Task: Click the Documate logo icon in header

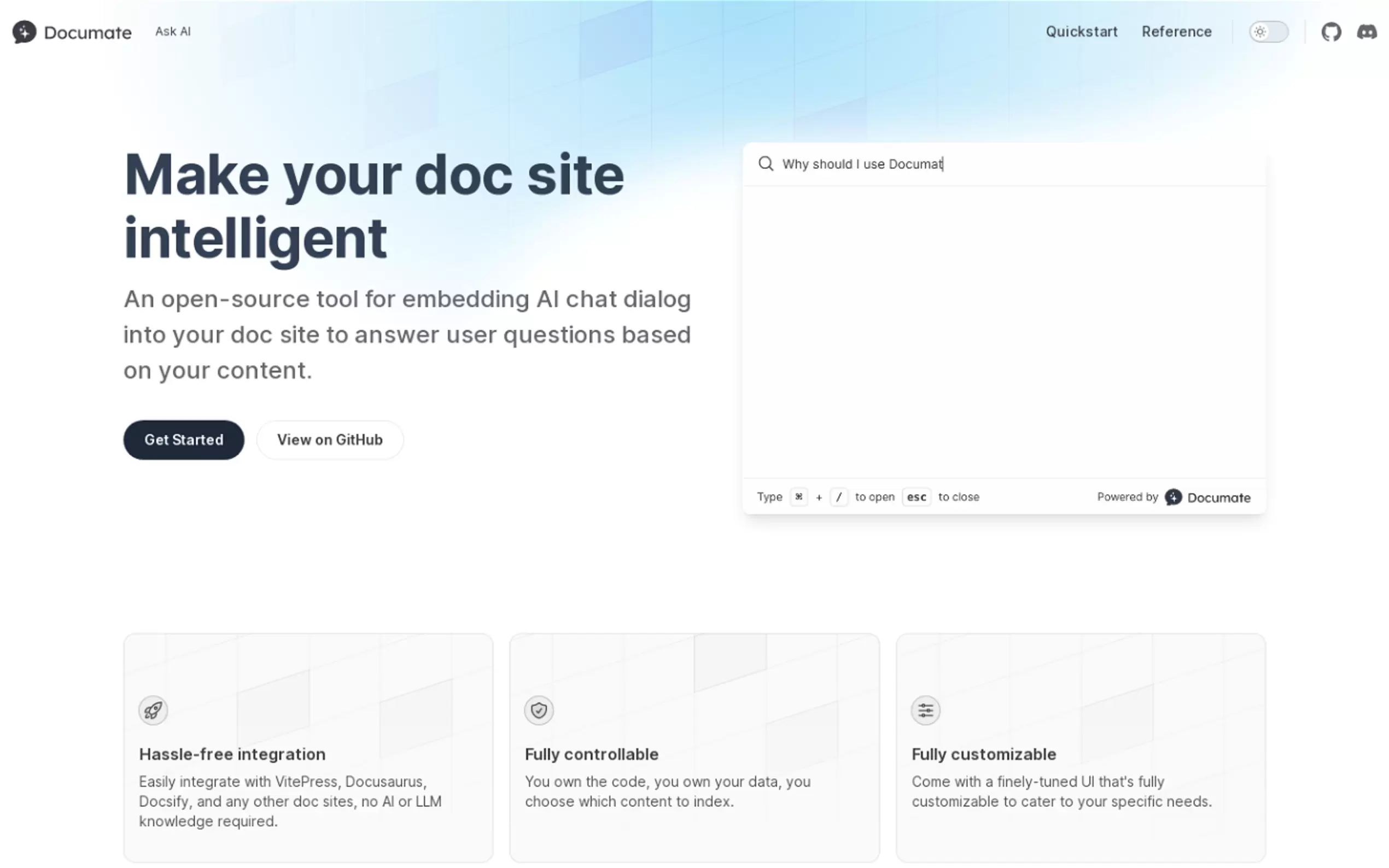Action: coord(24,32)
